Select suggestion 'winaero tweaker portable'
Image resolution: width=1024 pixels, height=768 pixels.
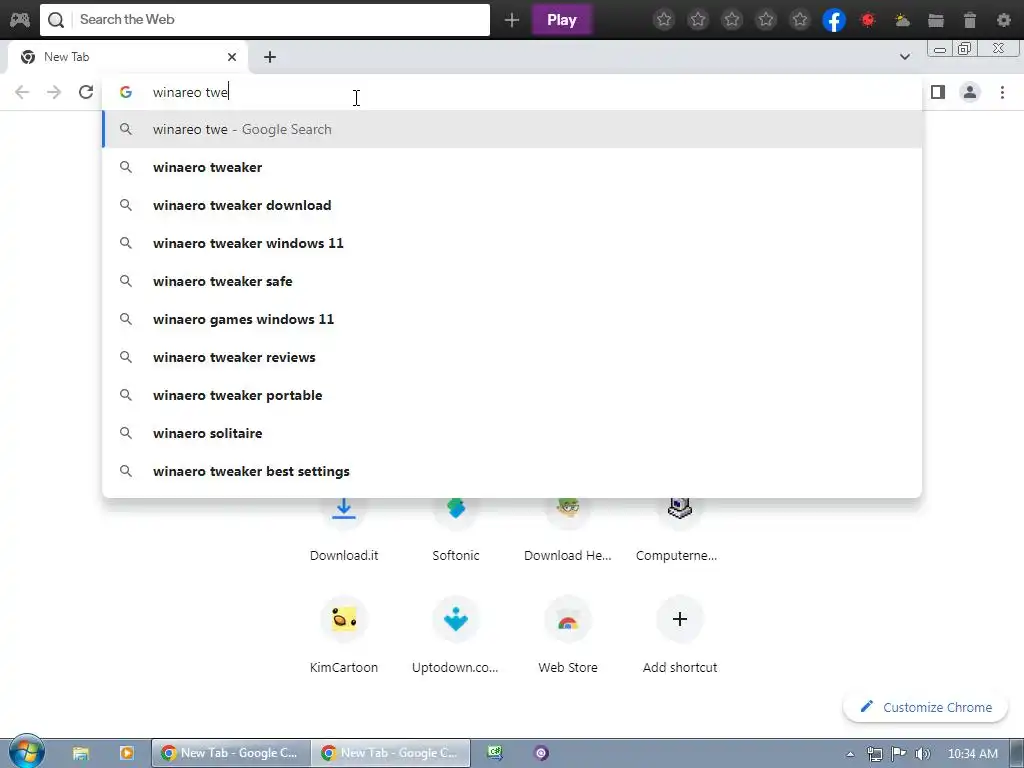pos(512,395)
